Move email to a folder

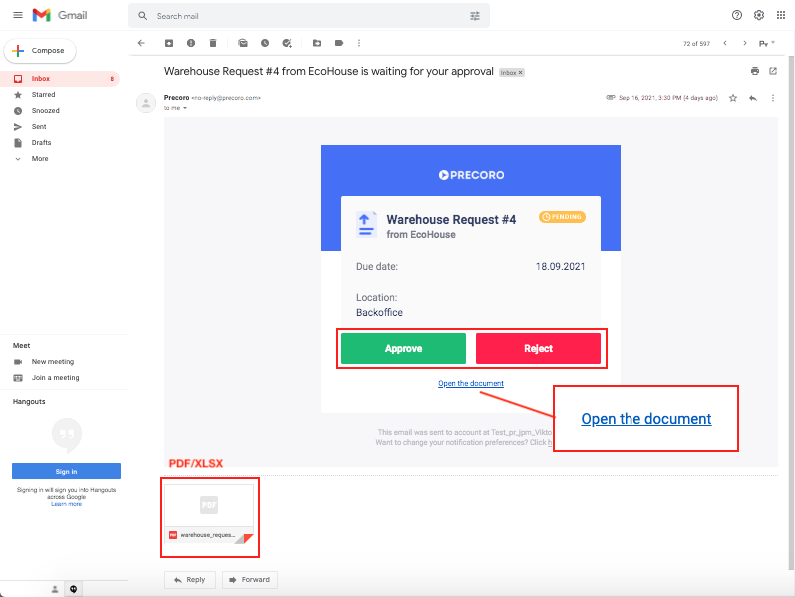(317, 43)
